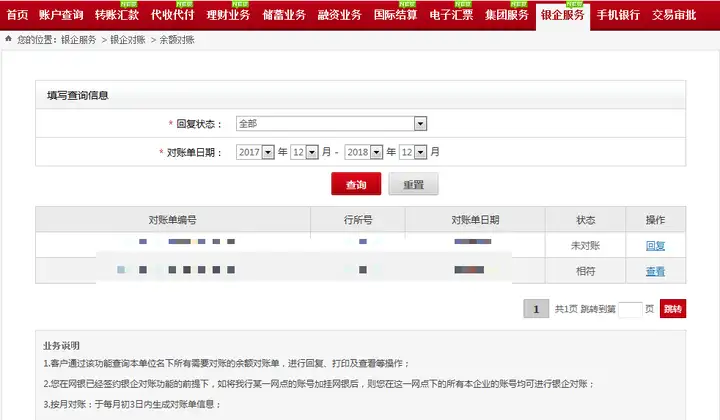720x420 pixels.
Task: Click 回复 link for 未对账 row
Action: (655, 246)
